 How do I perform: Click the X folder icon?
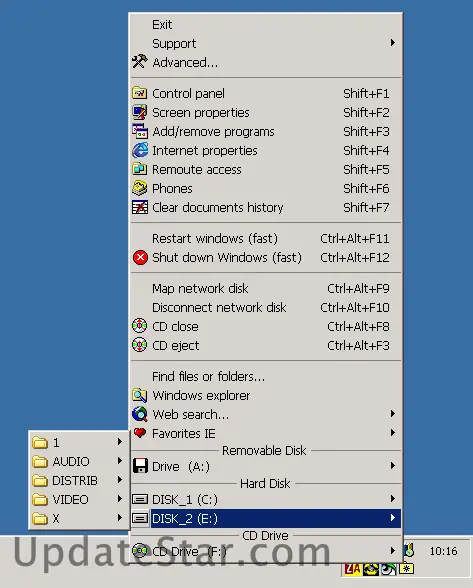[x=40, y=519]
